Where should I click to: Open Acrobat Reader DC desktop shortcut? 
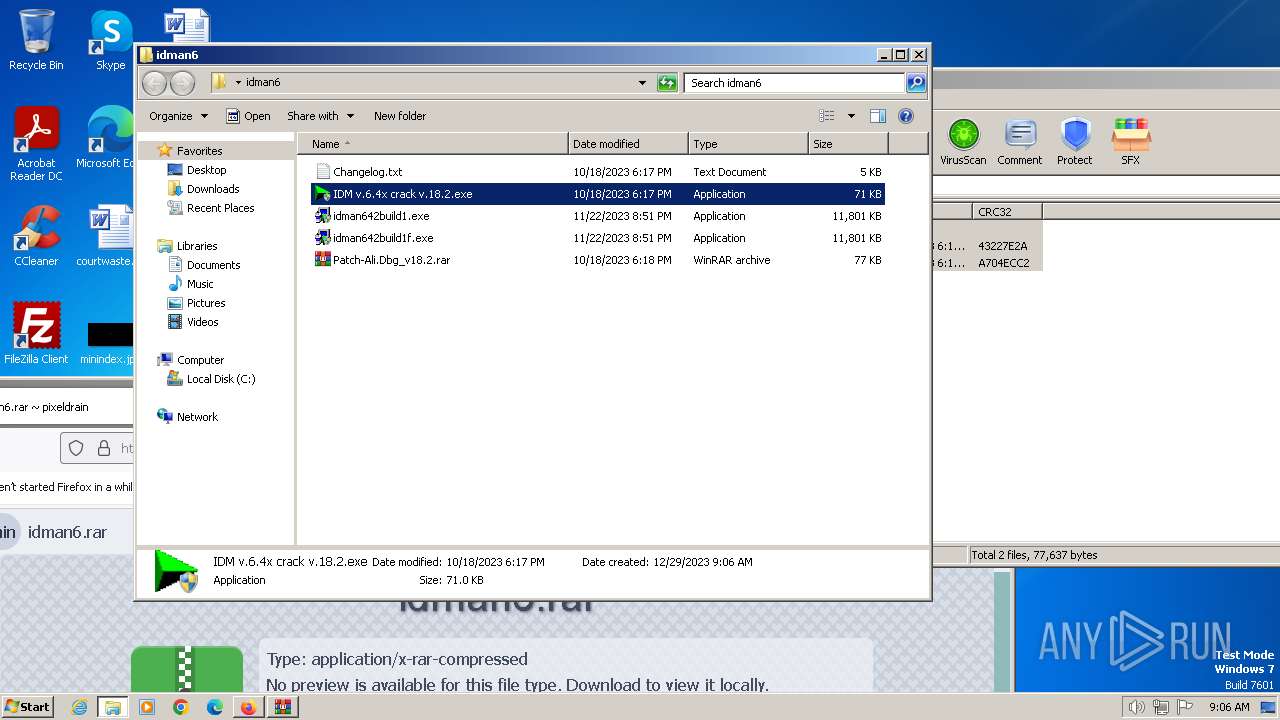[x=36, y=144]
